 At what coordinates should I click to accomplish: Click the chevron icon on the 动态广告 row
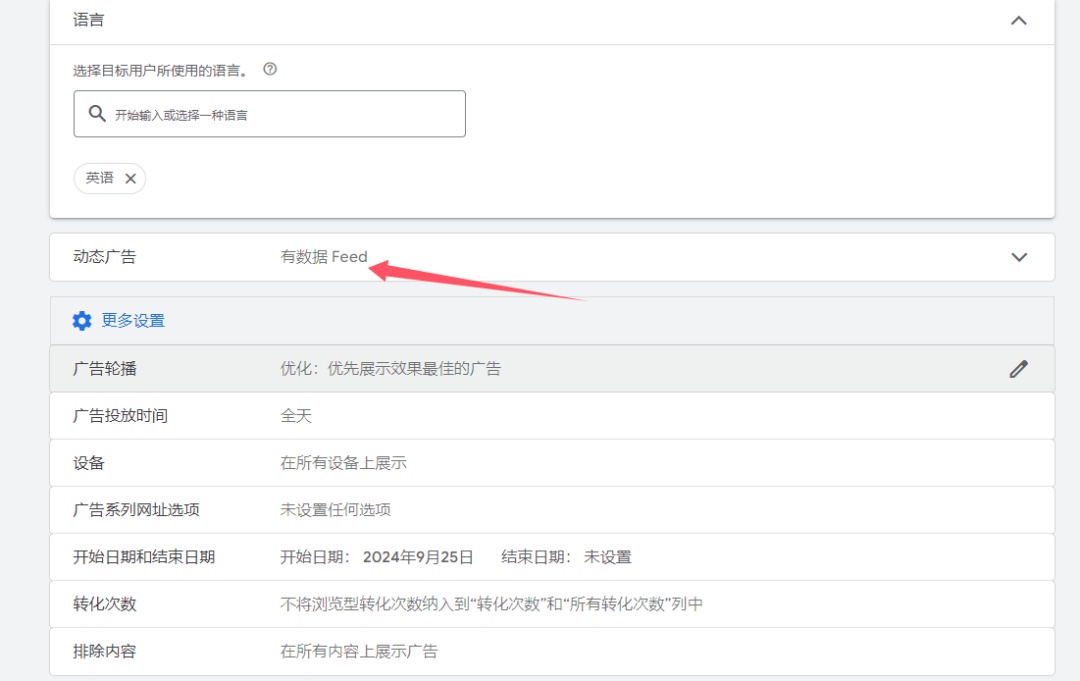[x=1018, y=257]
